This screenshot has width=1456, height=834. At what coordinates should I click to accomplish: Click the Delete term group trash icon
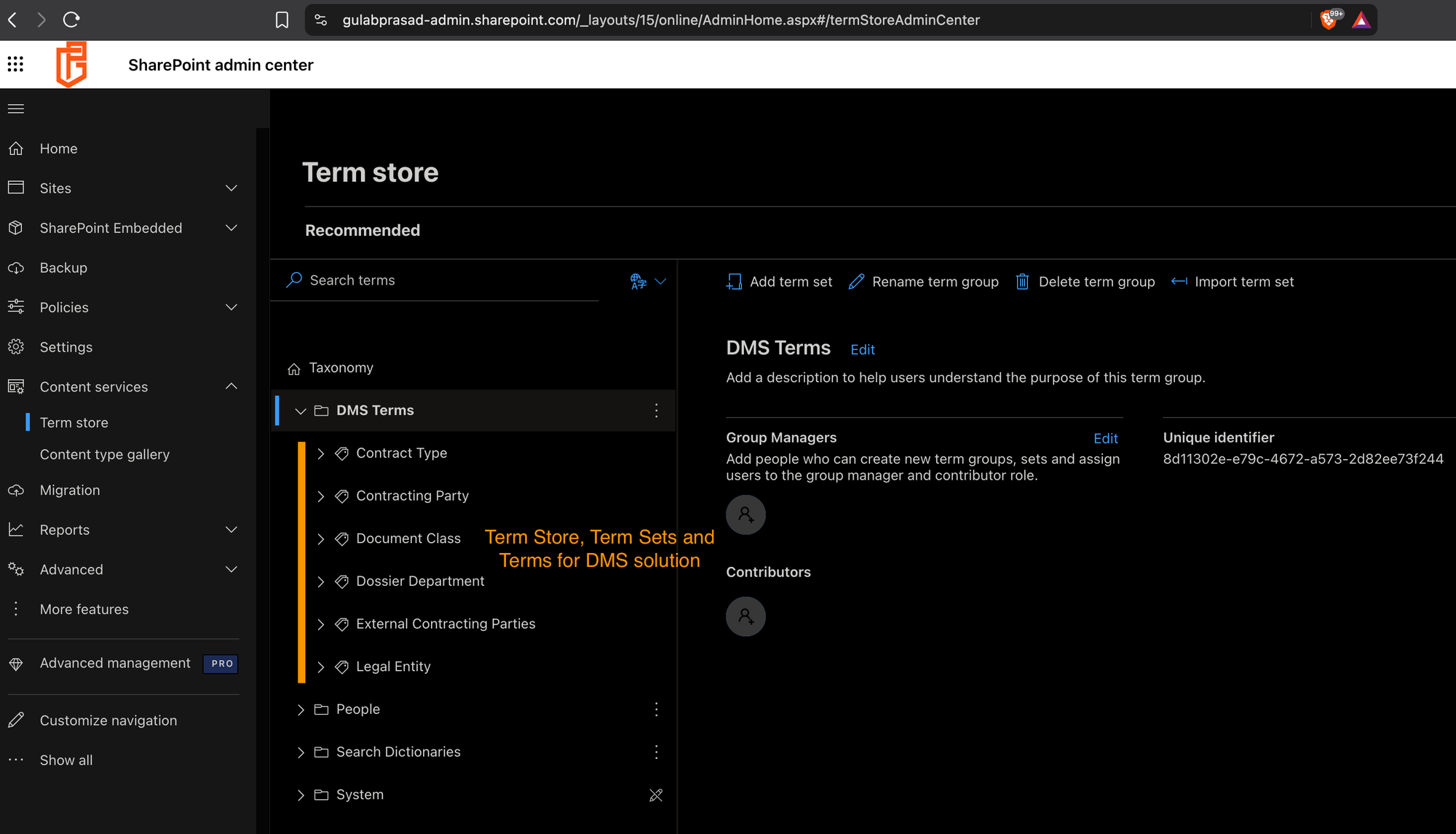pos(1022,282)
